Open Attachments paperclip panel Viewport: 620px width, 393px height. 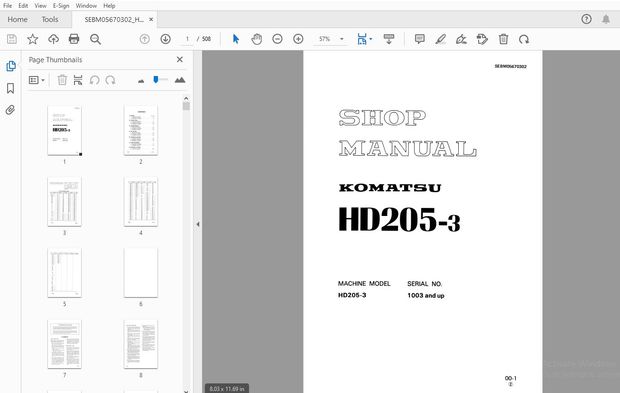(x=10, y=110)
